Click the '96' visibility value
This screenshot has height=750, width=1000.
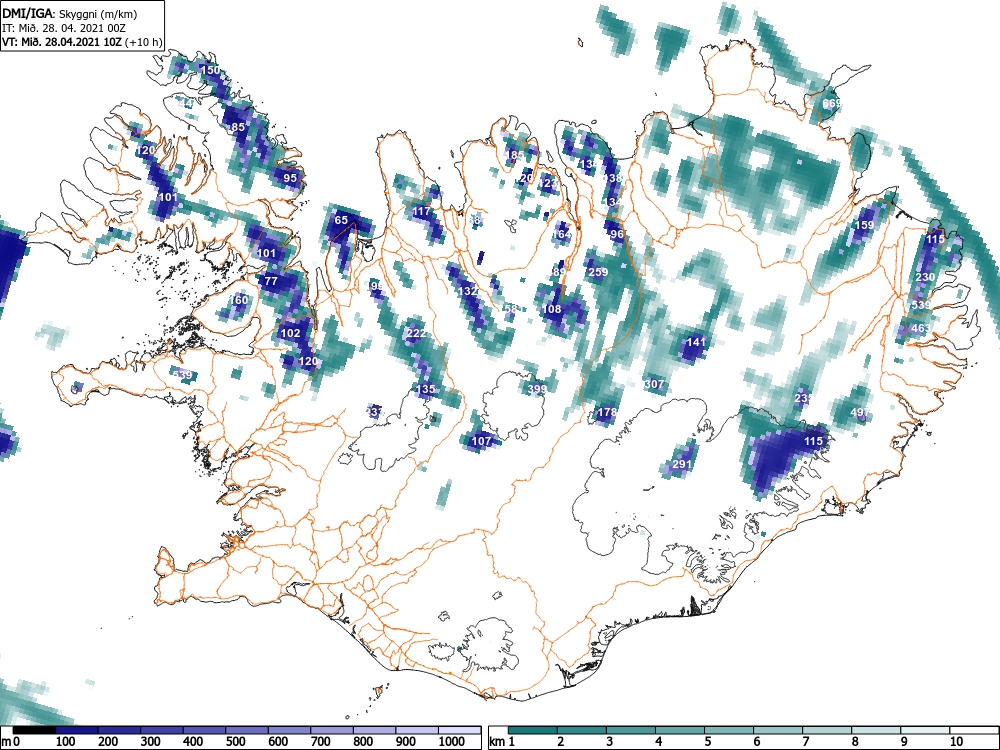[x=617, y=234]
